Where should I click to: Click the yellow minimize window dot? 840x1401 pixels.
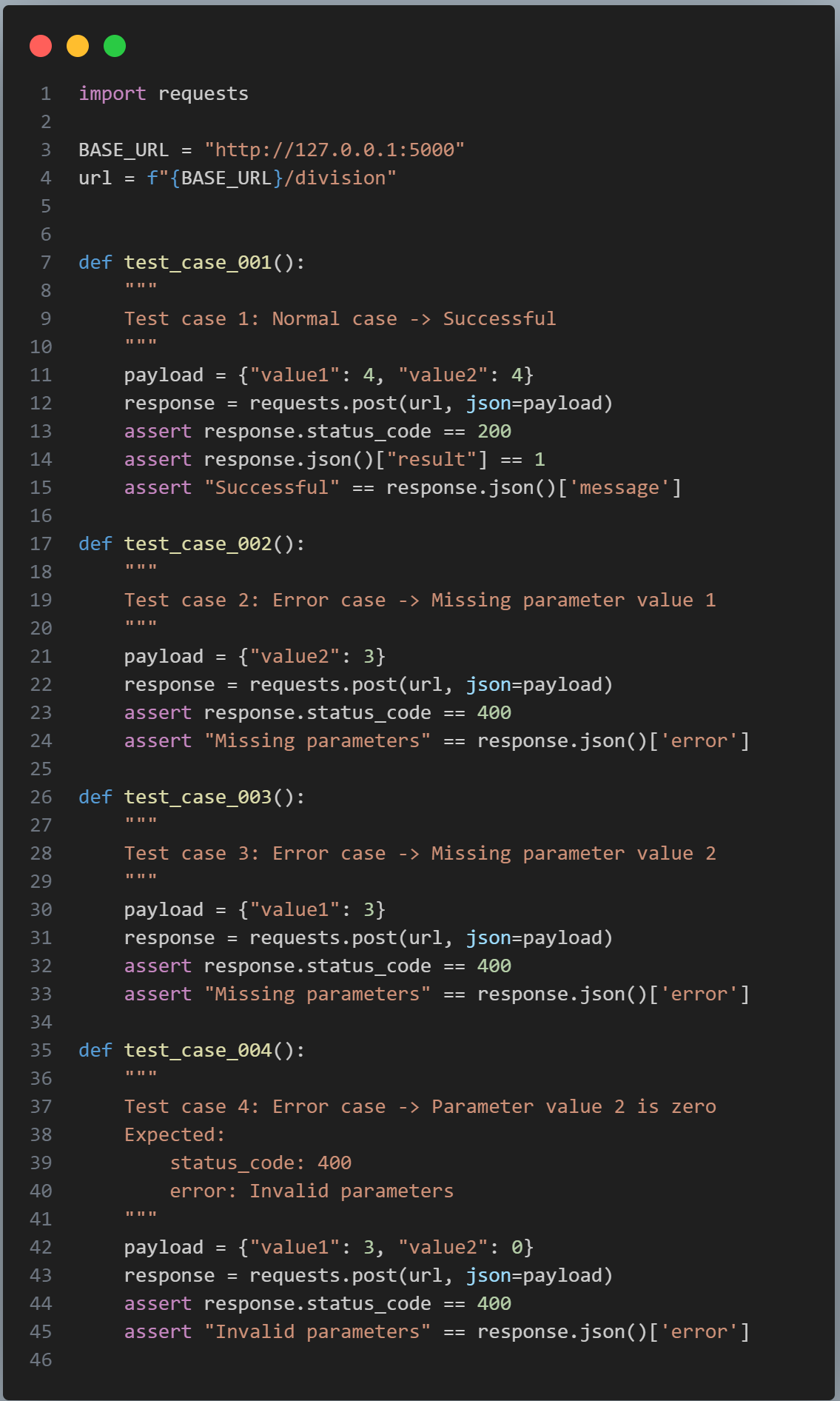click(x=78, y=46)
